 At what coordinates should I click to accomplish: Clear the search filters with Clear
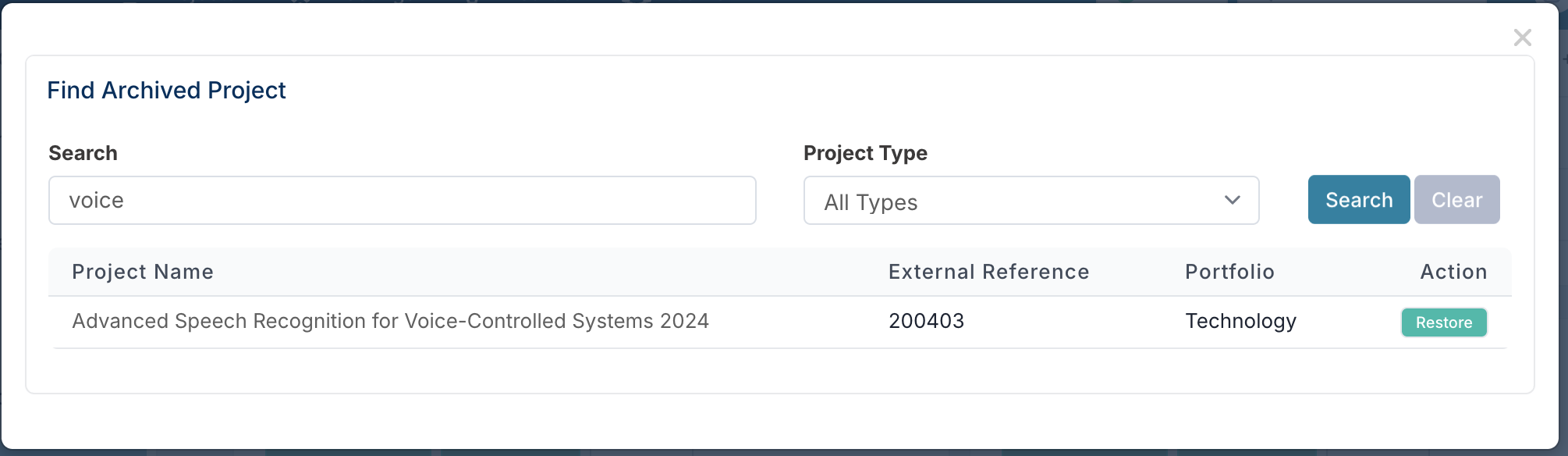pyautogui.click(x=1456, y=200)
